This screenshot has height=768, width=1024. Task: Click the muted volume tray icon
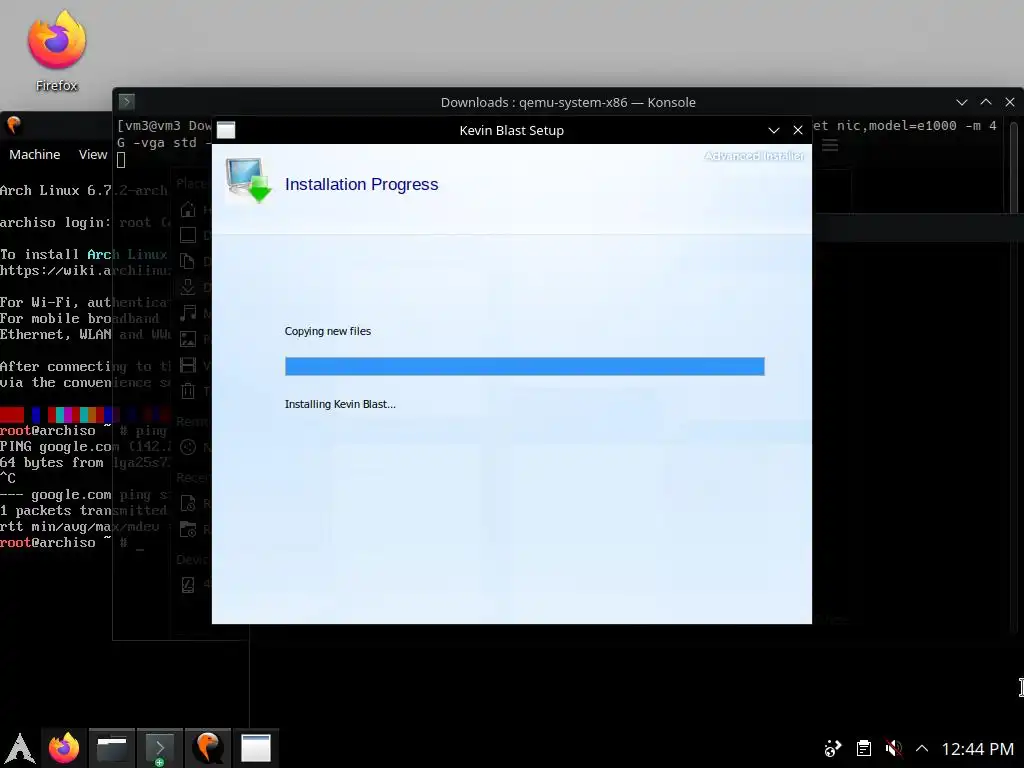tap(893, 748)
